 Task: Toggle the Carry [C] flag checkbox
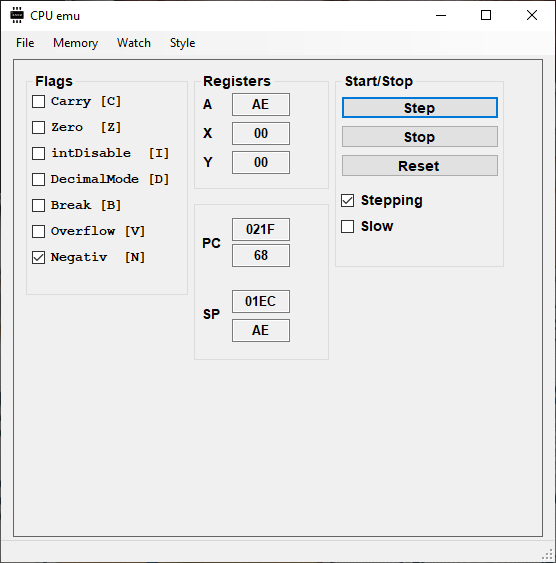[38, 102]
